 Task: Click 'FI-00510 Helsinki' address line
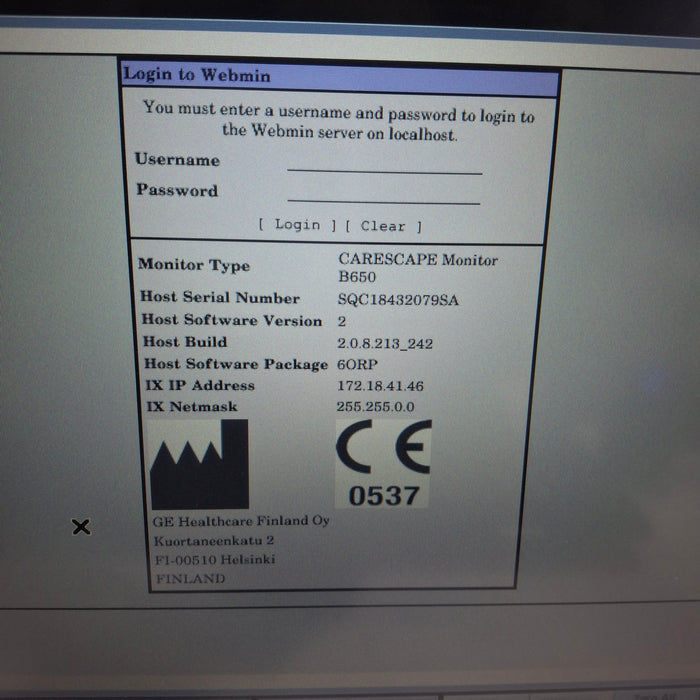coord(215,559)
